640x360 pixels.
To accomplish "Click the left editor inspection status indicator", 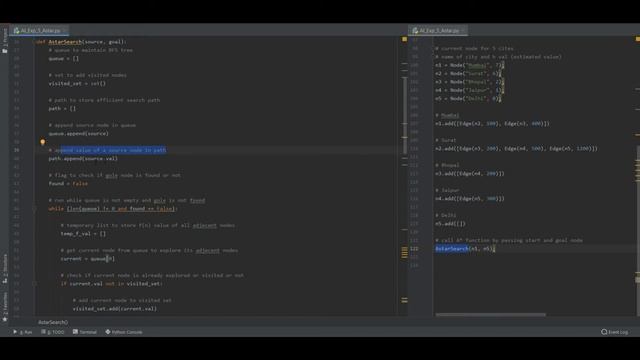I will pos(404,39).
